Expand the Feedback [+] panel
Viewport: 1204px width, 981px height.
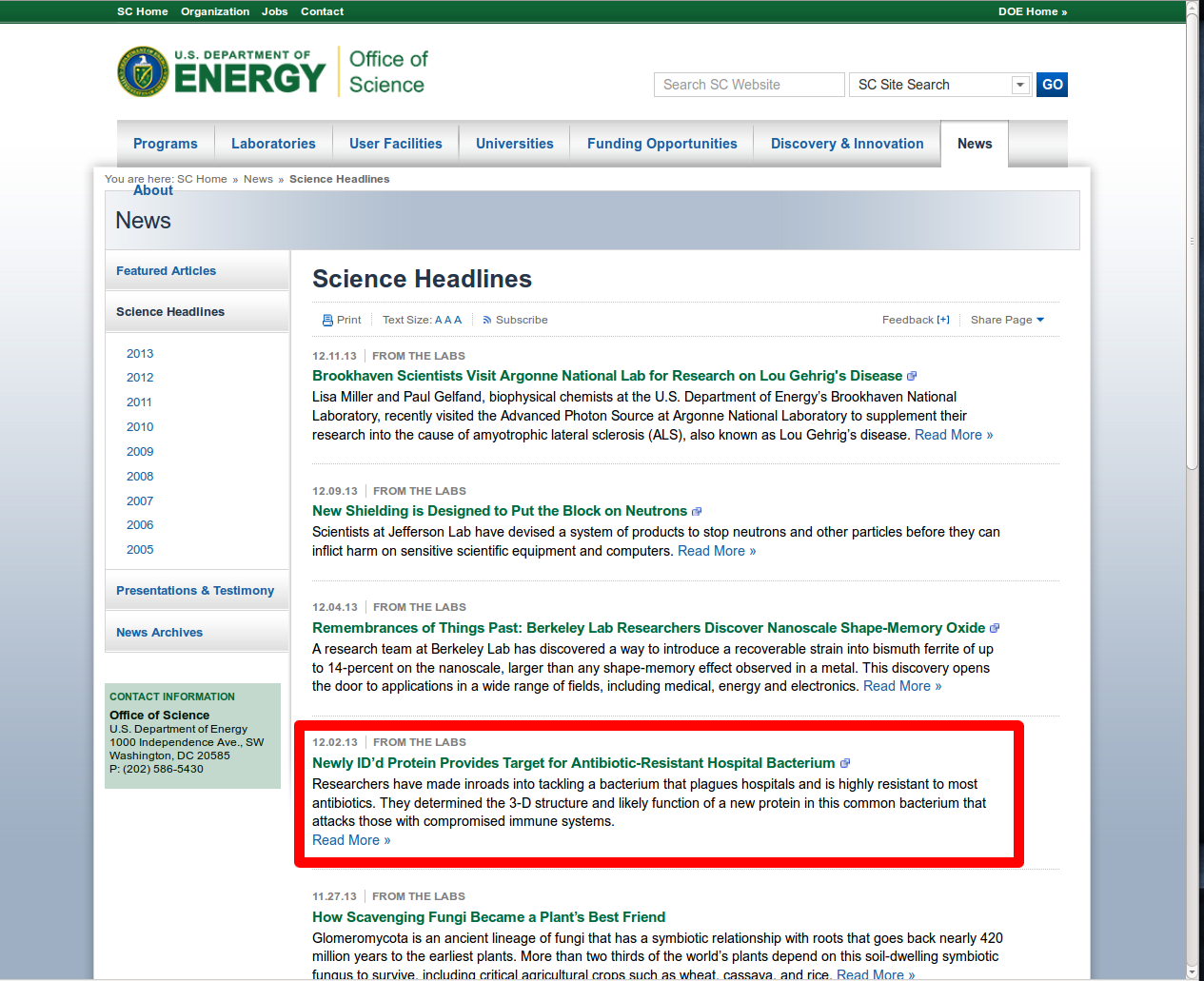pos(915,321)
